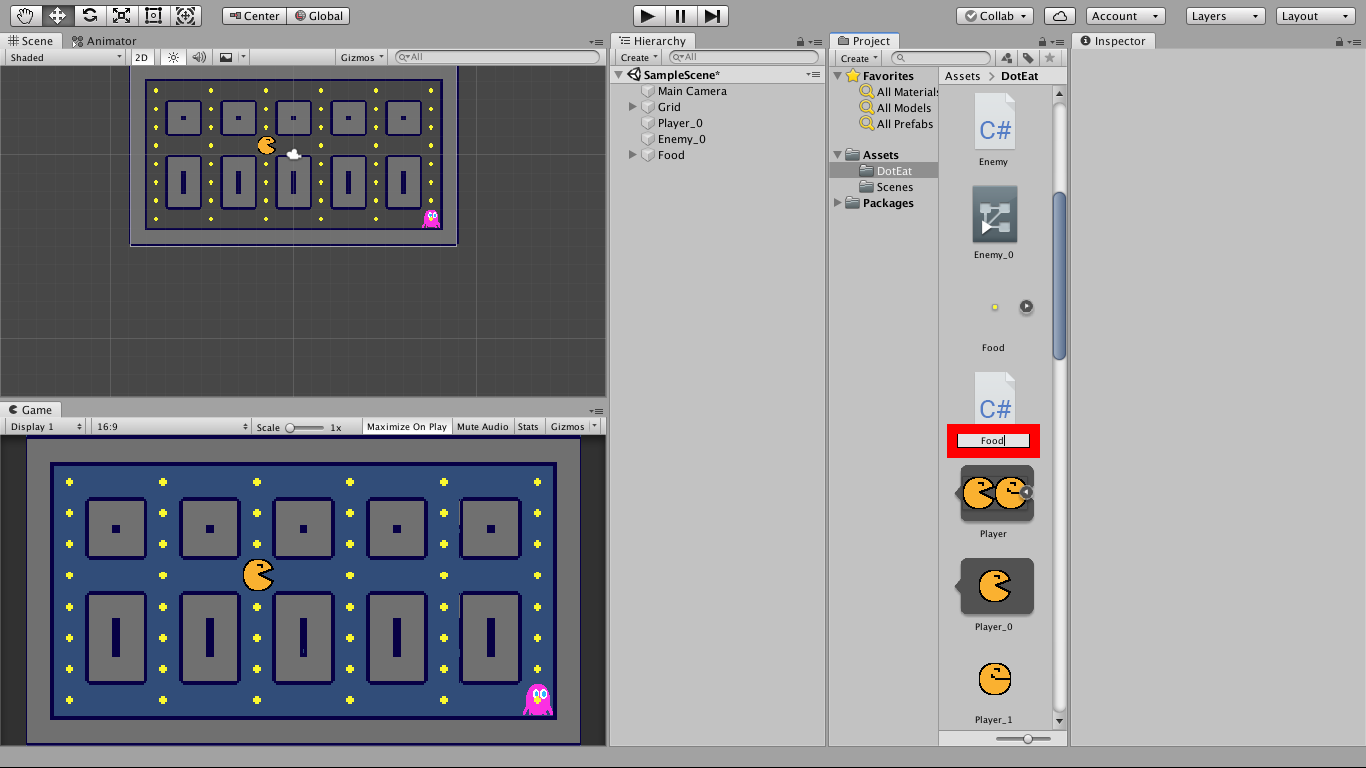
Task: Select Player_0 in Hierarchy
Action: click(680, 123)
